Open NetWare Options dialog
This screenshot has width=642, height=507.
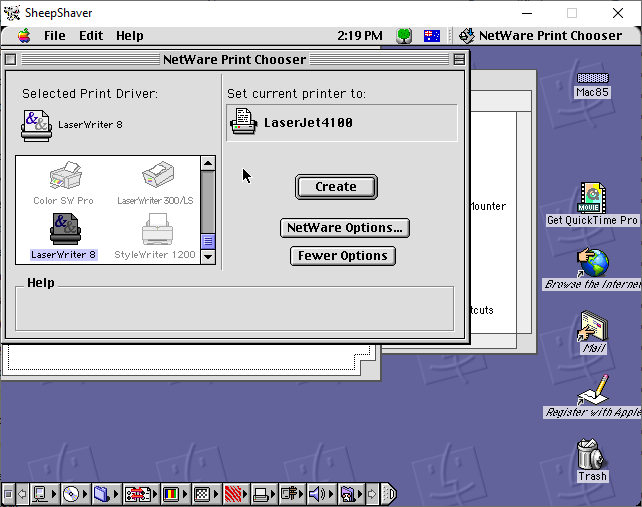[345, 228]
